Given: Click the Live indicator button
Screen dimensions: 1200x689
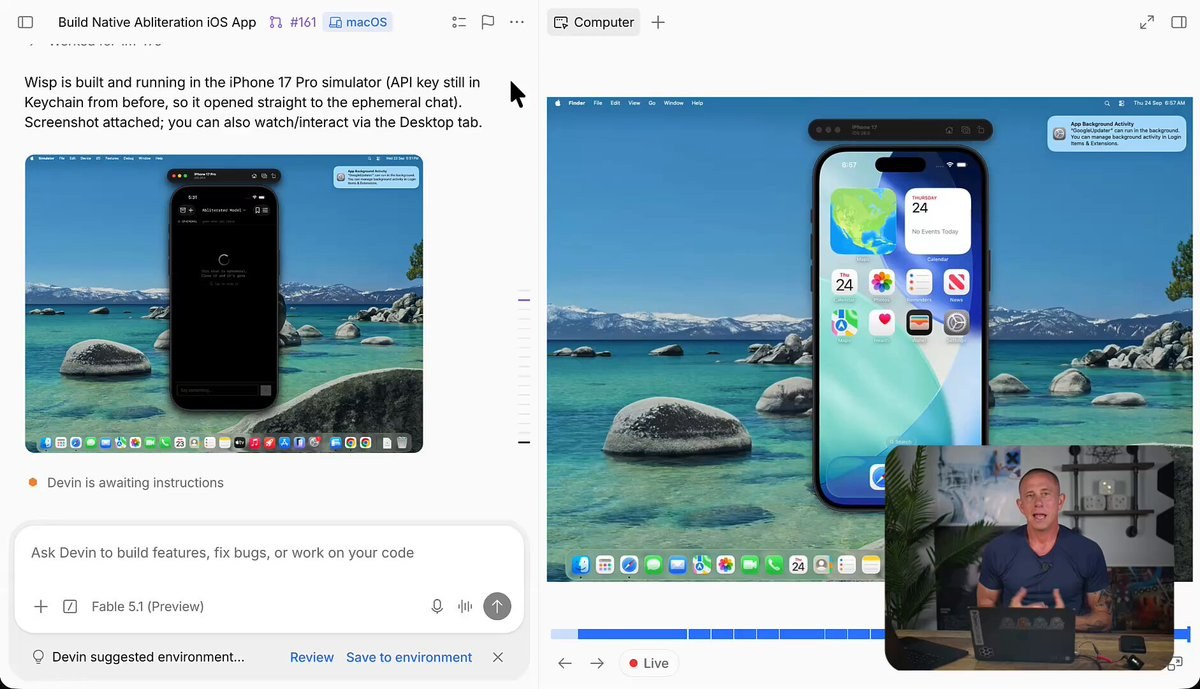Looking at the screenshot, I should [649, 663].
